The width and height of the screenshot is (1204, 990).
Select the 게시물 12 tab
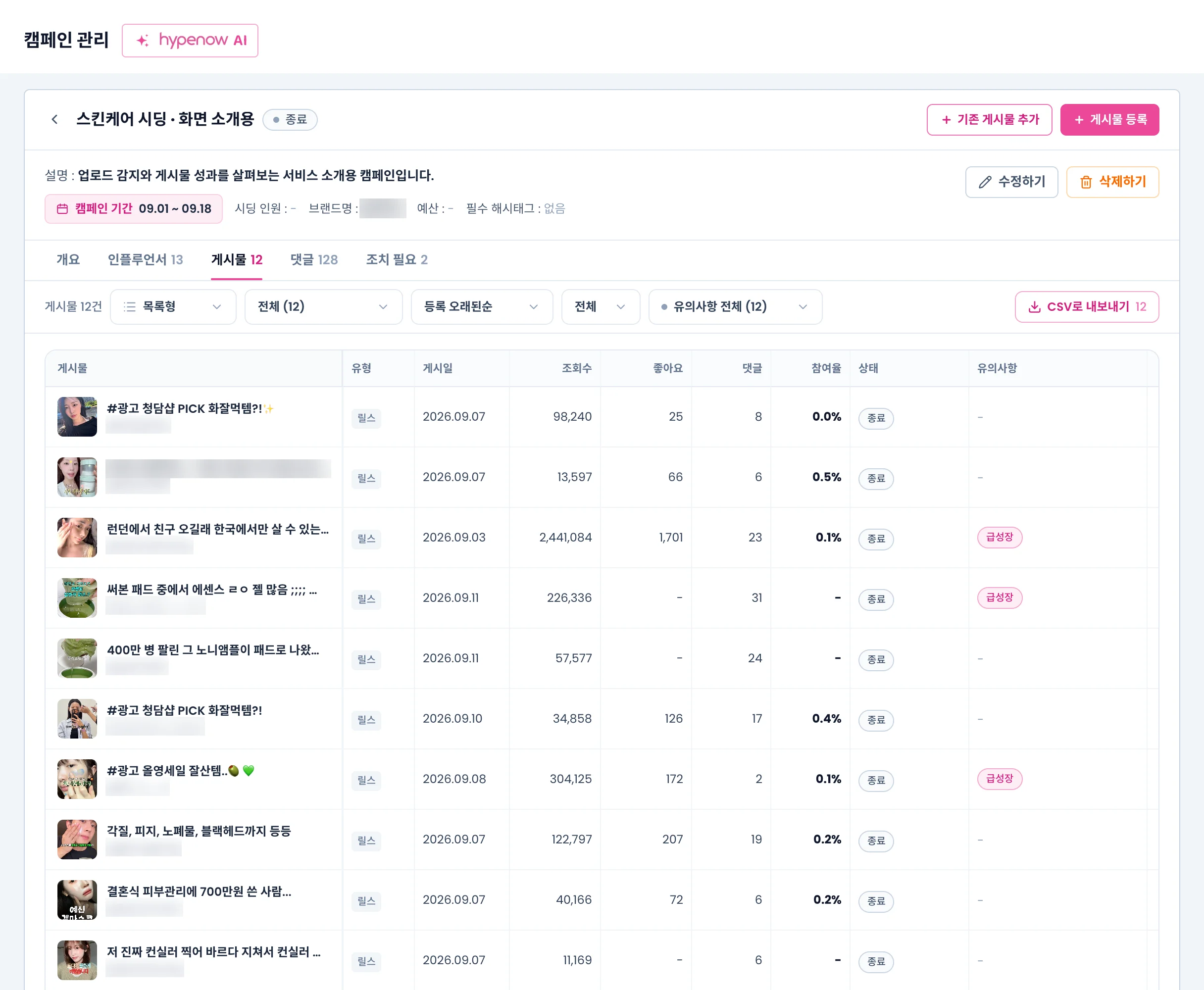[x=237, y=259]
